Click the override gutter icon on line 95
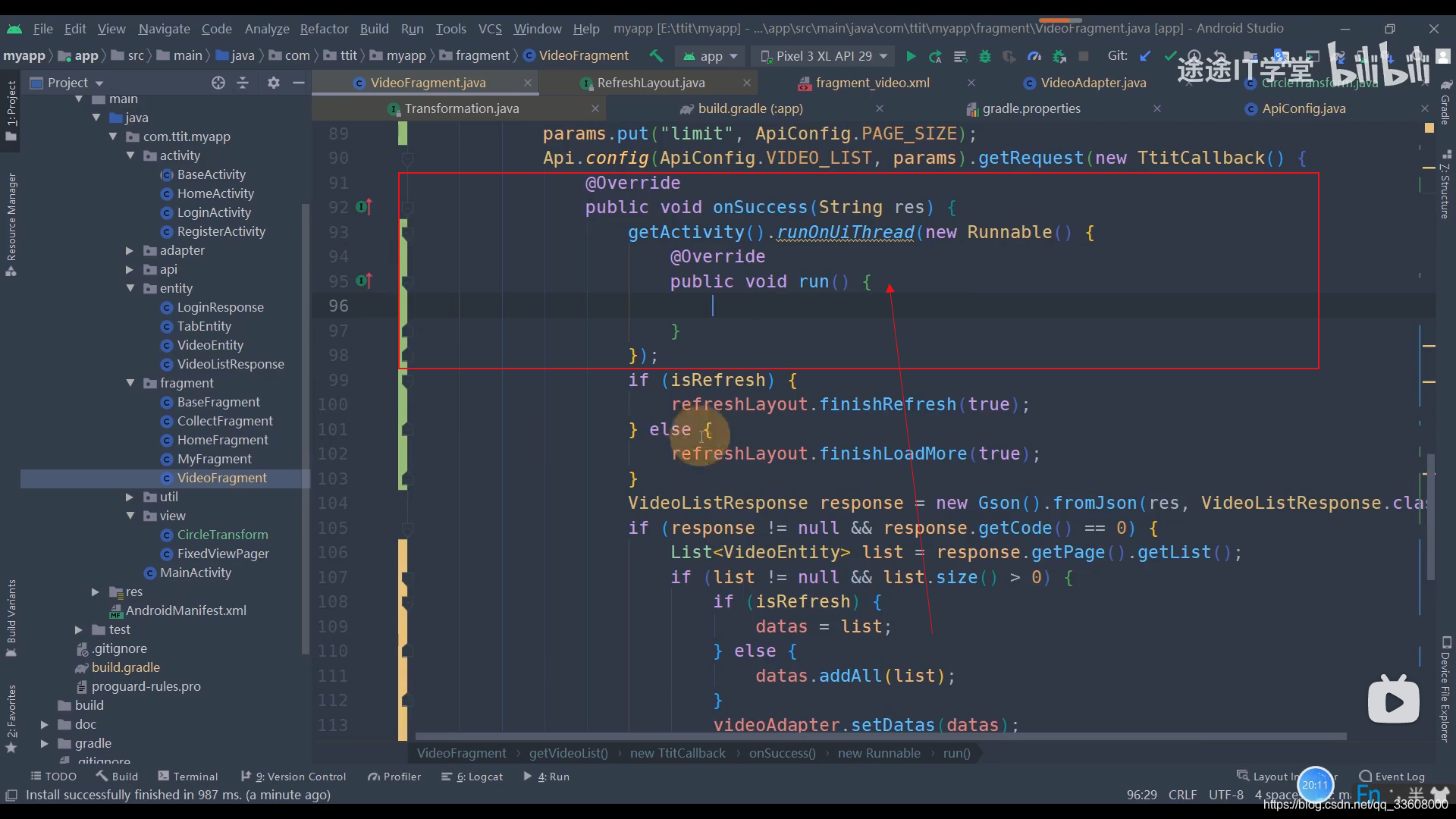Viewport: 1456px width, 819px height. 364,281
